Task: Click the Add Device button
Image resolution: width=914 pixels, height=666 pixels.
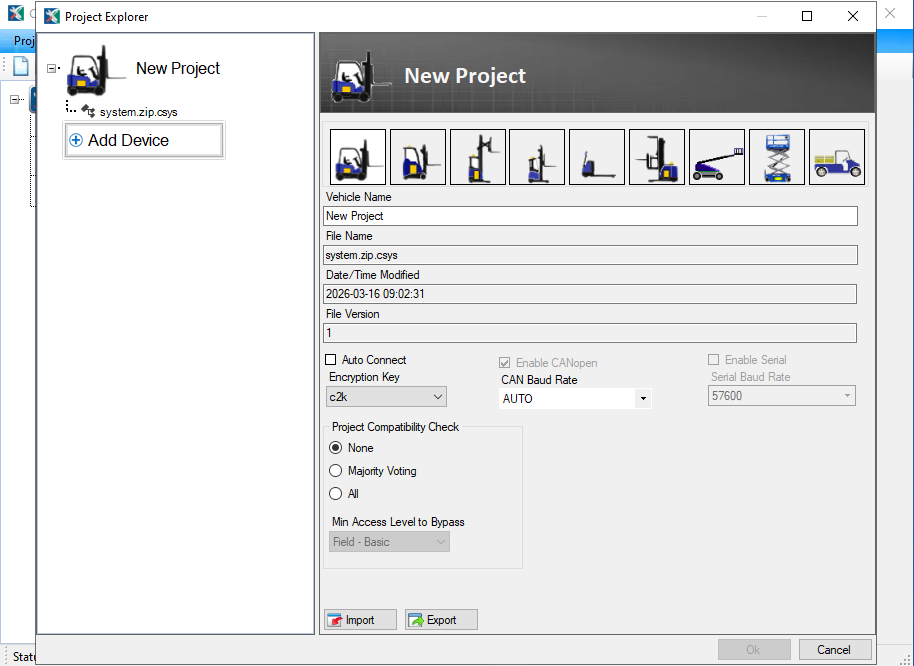Action: click(x=143, y=141)
